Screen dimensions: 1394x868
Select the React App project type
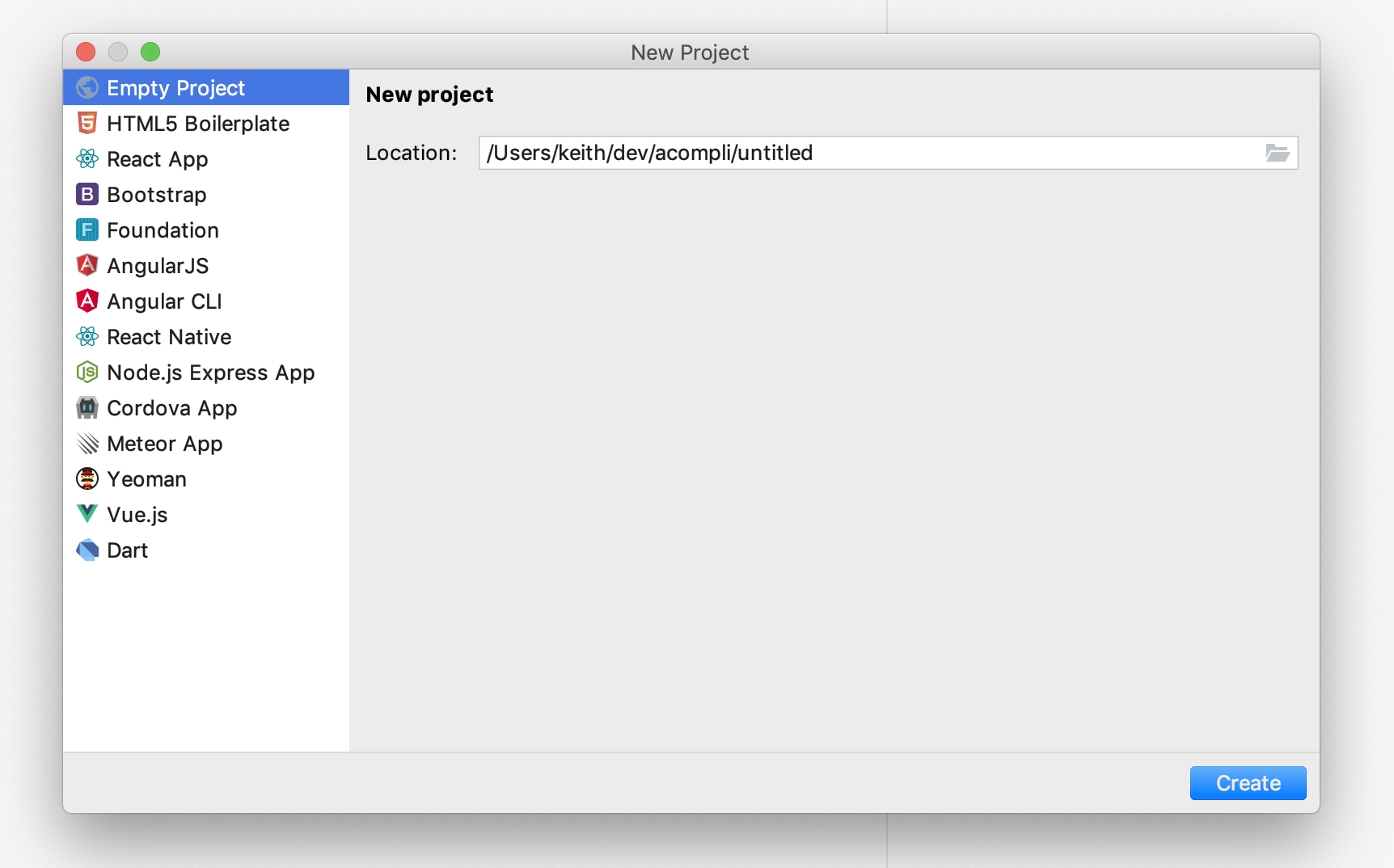157,158
